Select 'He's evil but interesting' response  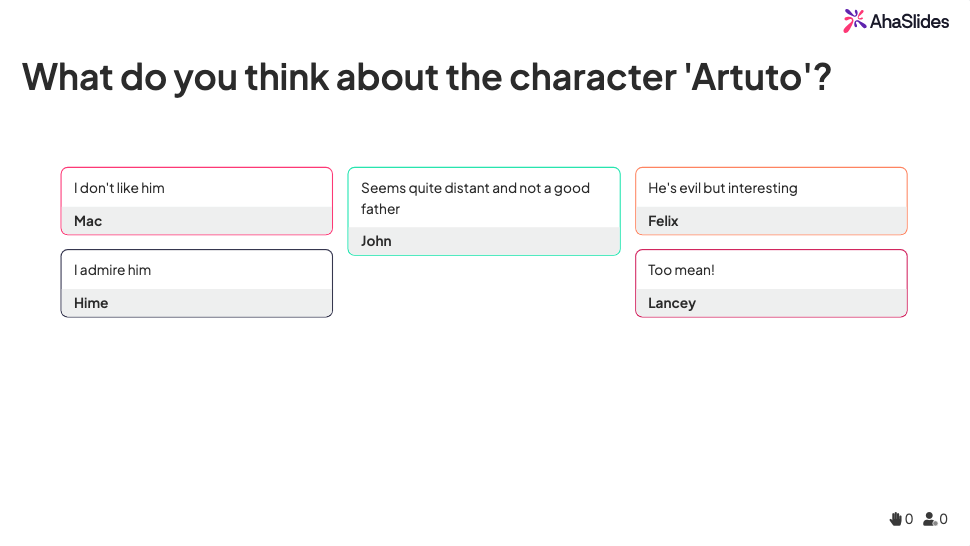tap(722, 188)
